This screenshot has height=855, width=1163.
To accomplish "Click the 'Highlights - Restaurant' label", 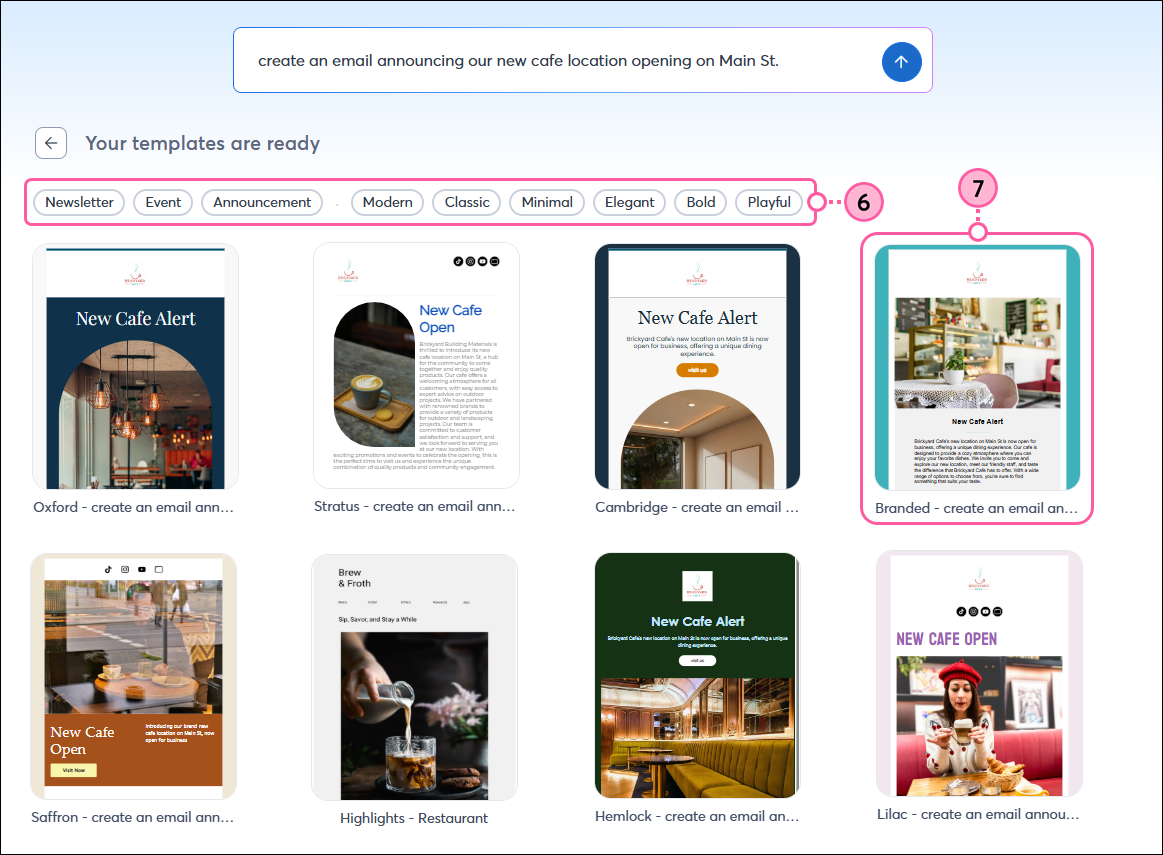I will point(414,818).
